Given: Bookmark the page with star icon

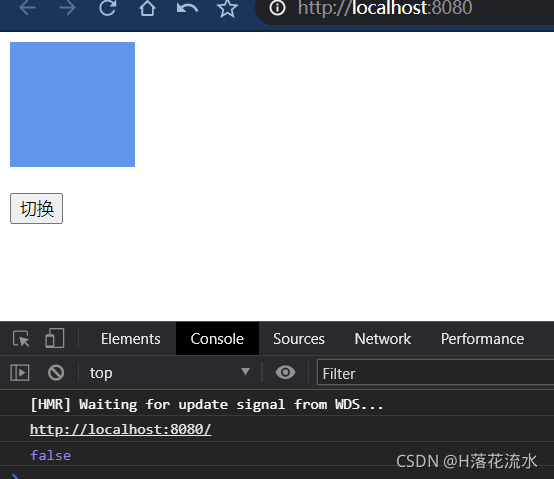Looking at the screenshot, I should pyautogui.click(x=227, y=8).
